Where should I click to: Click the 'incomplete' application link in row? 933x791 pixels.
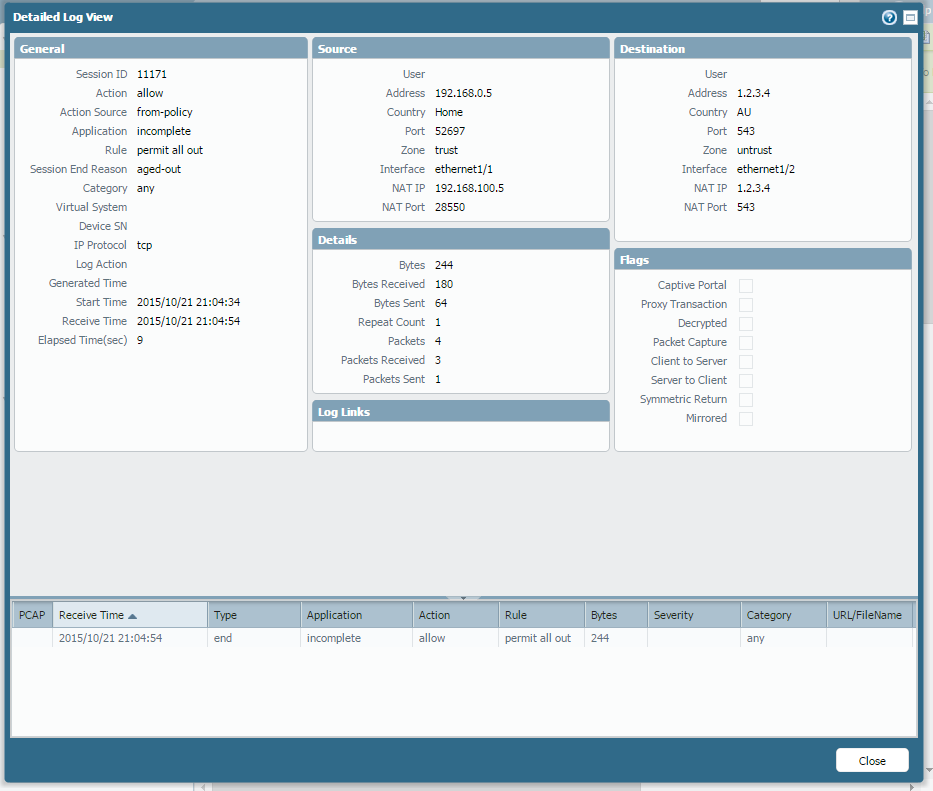pyautogui.click(x=333, y=638)
